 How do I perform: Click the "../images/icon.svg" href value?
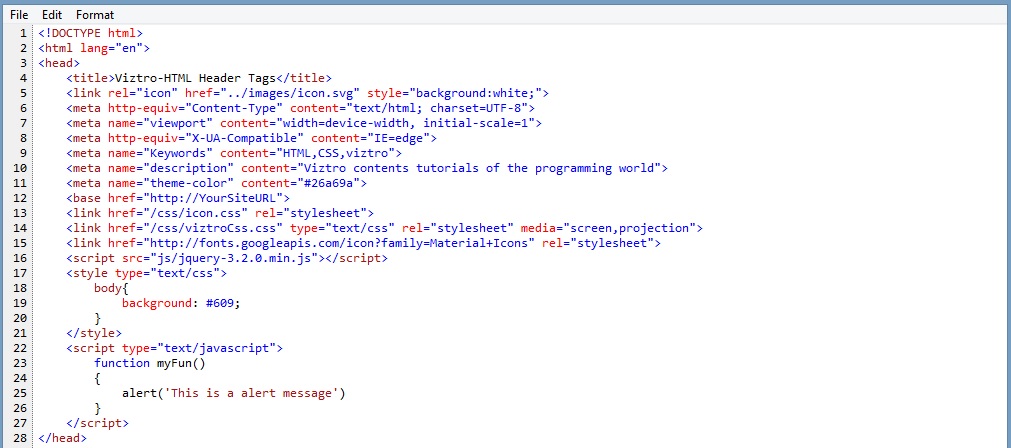(291, 93)
